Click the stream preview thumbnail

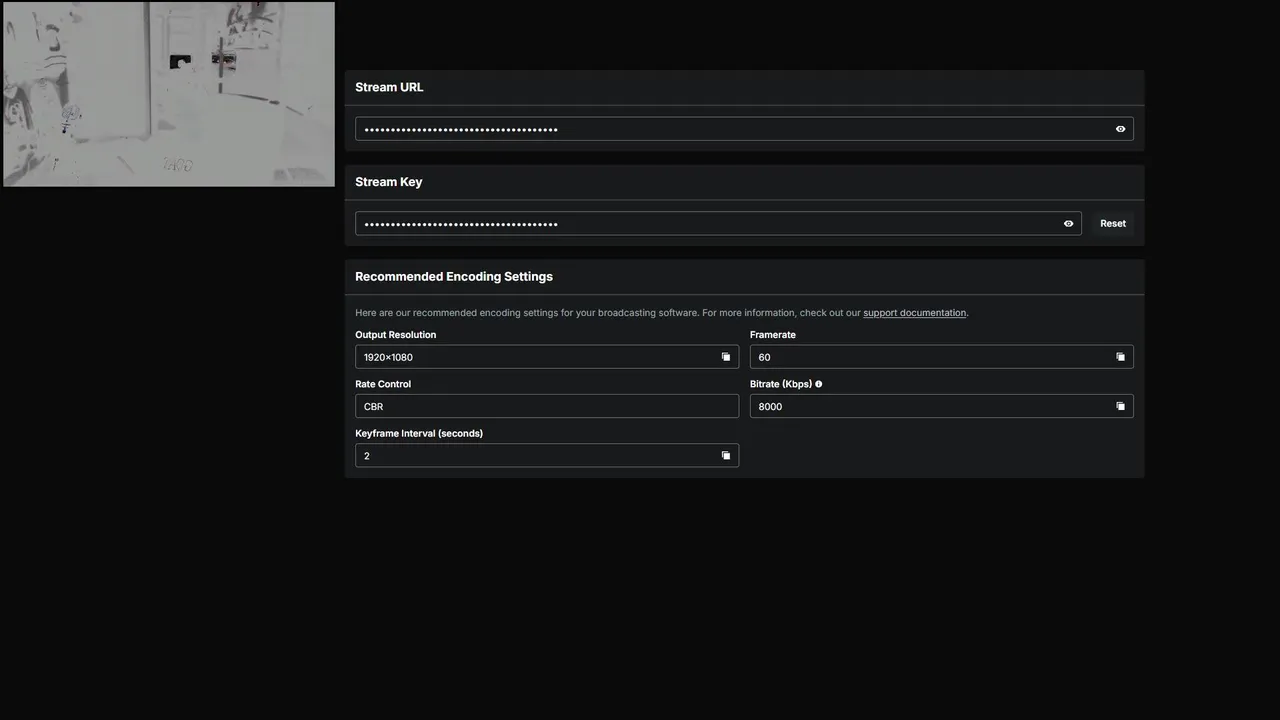(x=169, y=94)
